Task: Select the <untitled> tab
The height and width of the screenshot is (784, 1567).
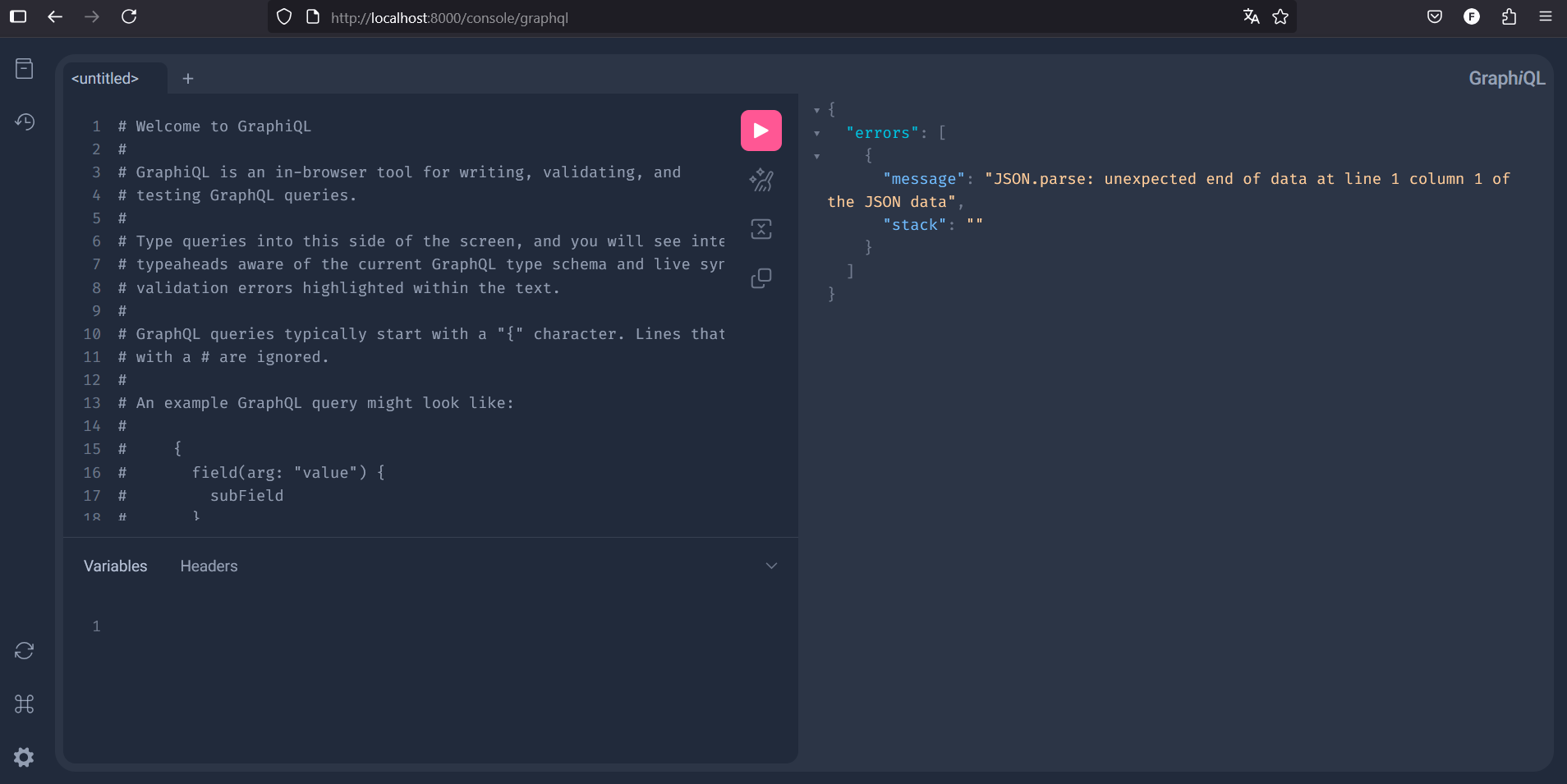Action: pyautogui.click(x=105, y=79)
